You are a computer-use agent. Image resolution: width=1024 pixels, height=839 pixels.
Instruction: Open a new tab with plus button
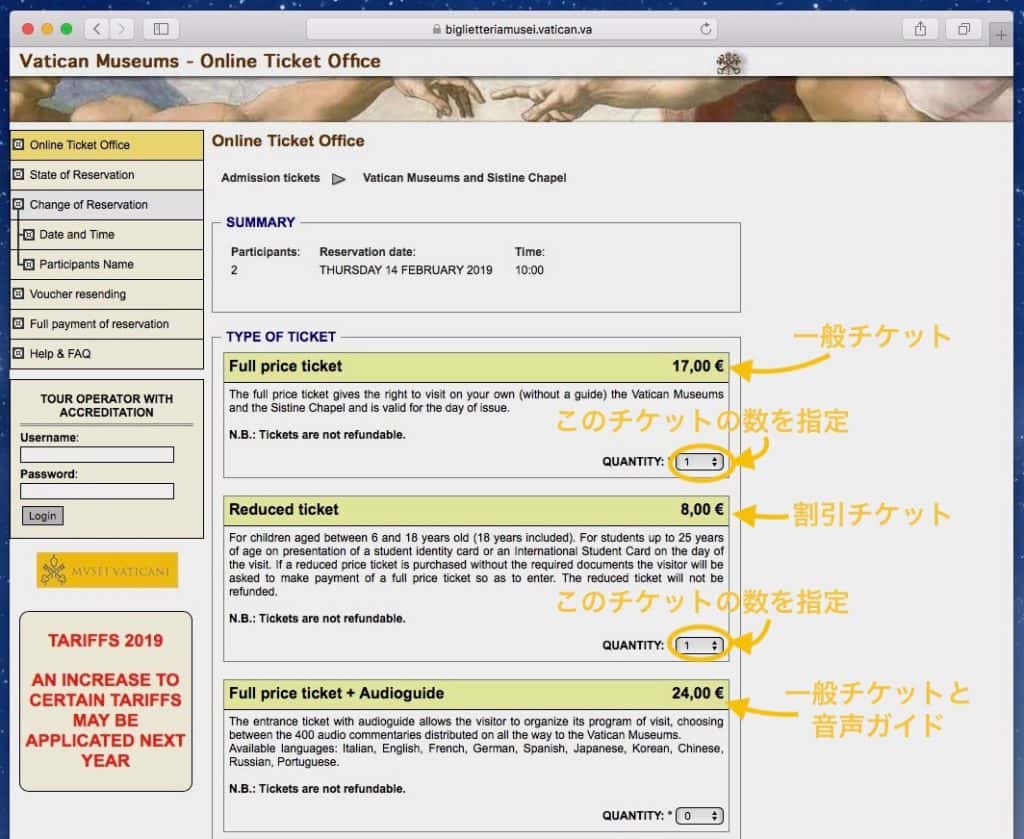(1000, 34)
